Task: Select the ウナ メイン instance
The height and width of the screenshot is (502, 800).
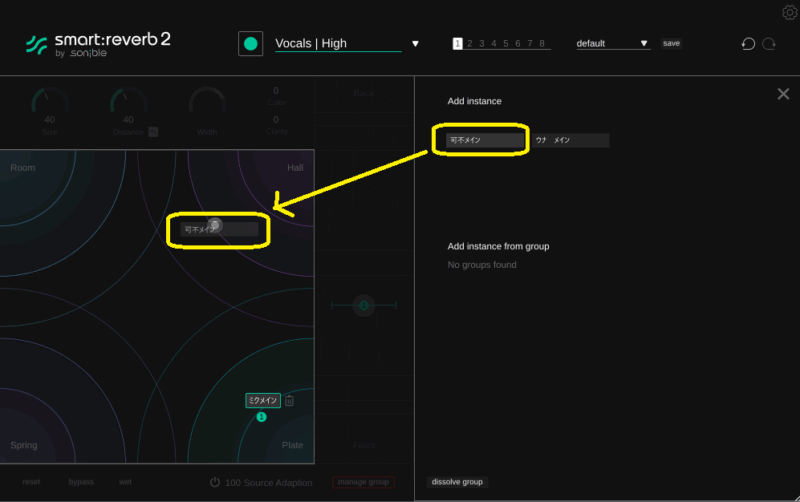Action: (x=570, y=140)
